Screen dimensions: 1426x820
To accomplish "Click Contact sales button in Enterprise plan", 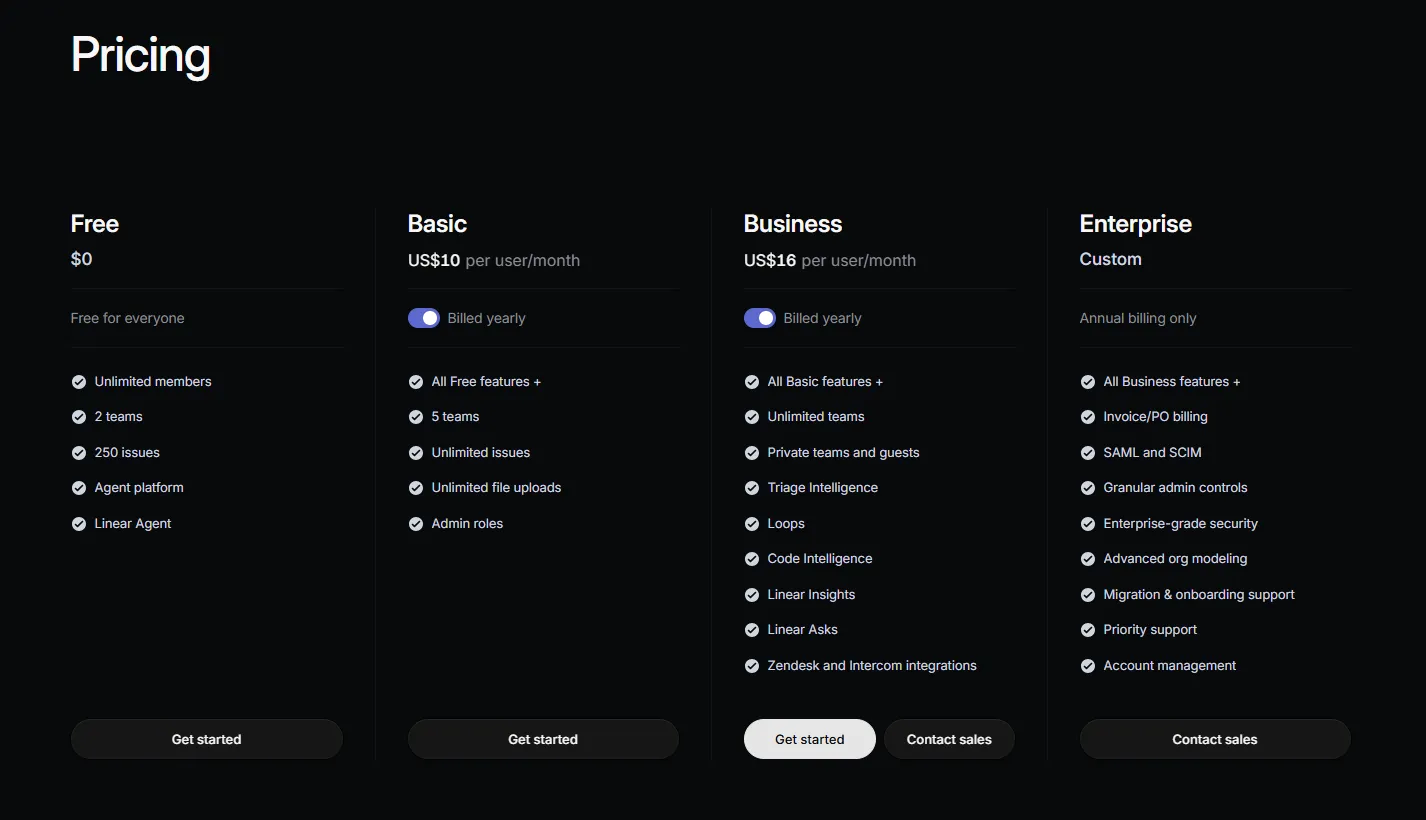I will click(x=1215, y=739).
